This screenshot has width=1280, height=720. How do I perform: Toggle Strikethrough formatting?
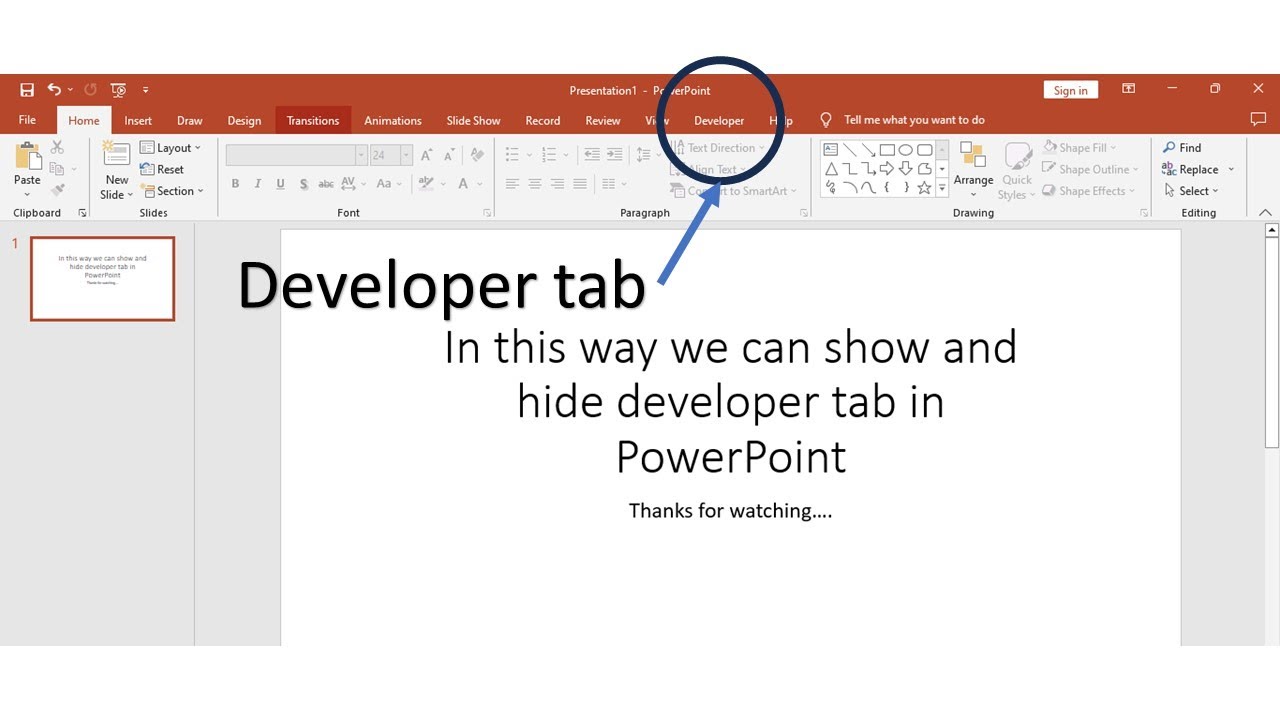tap(326, 184)
